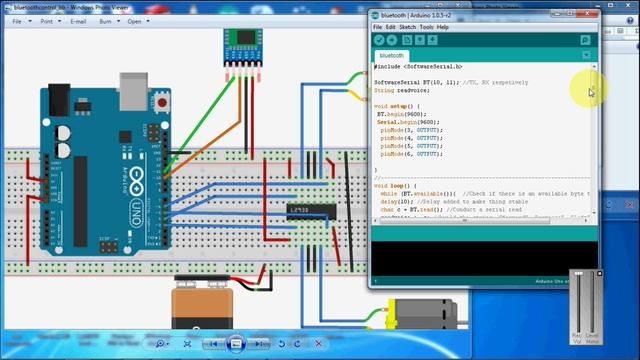Create a new sketch with the New icon

(x=407, y=40)
